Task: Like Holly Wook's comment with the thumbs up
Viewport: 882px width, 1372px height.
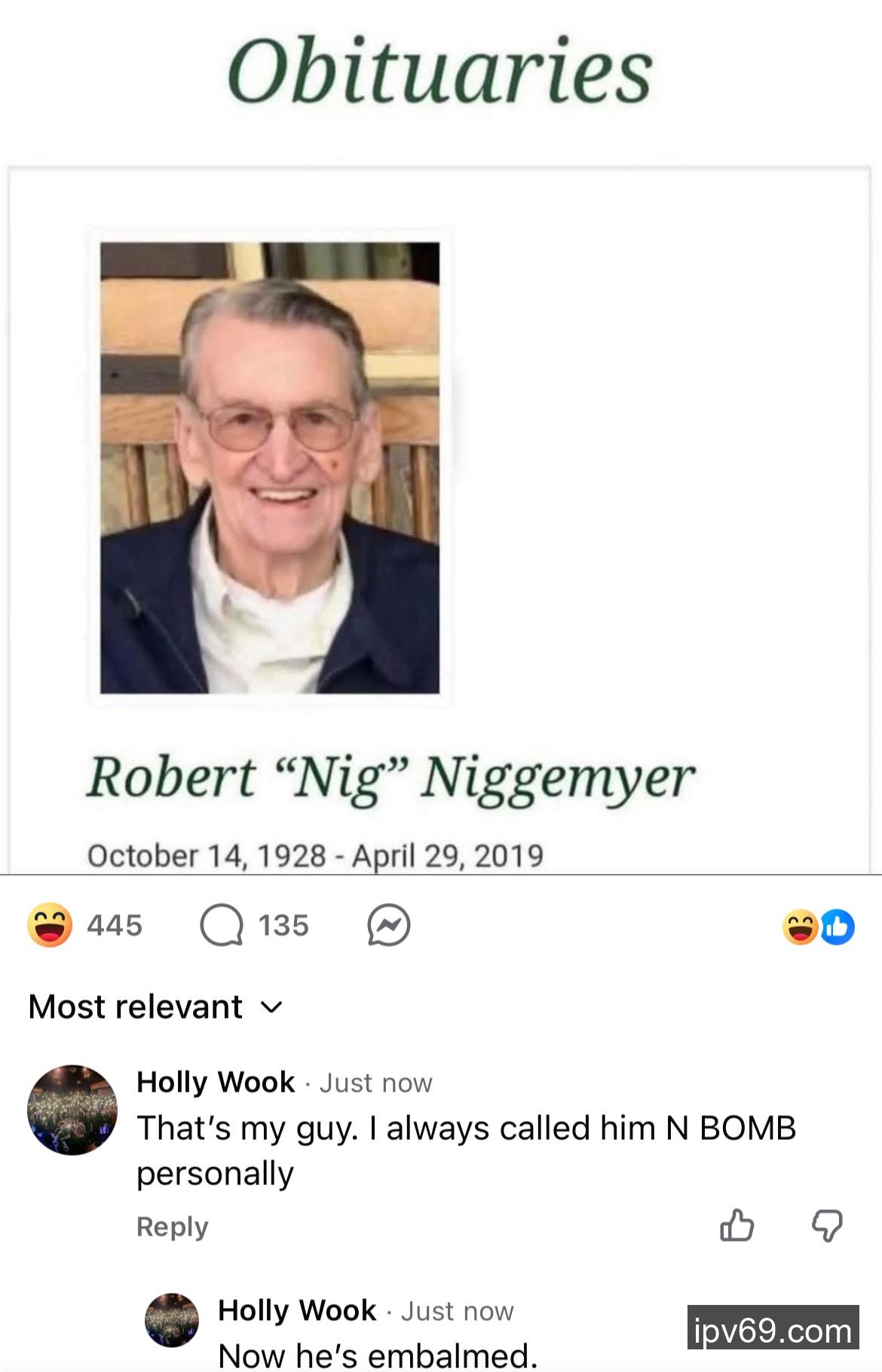Action: pos(737,1224)
